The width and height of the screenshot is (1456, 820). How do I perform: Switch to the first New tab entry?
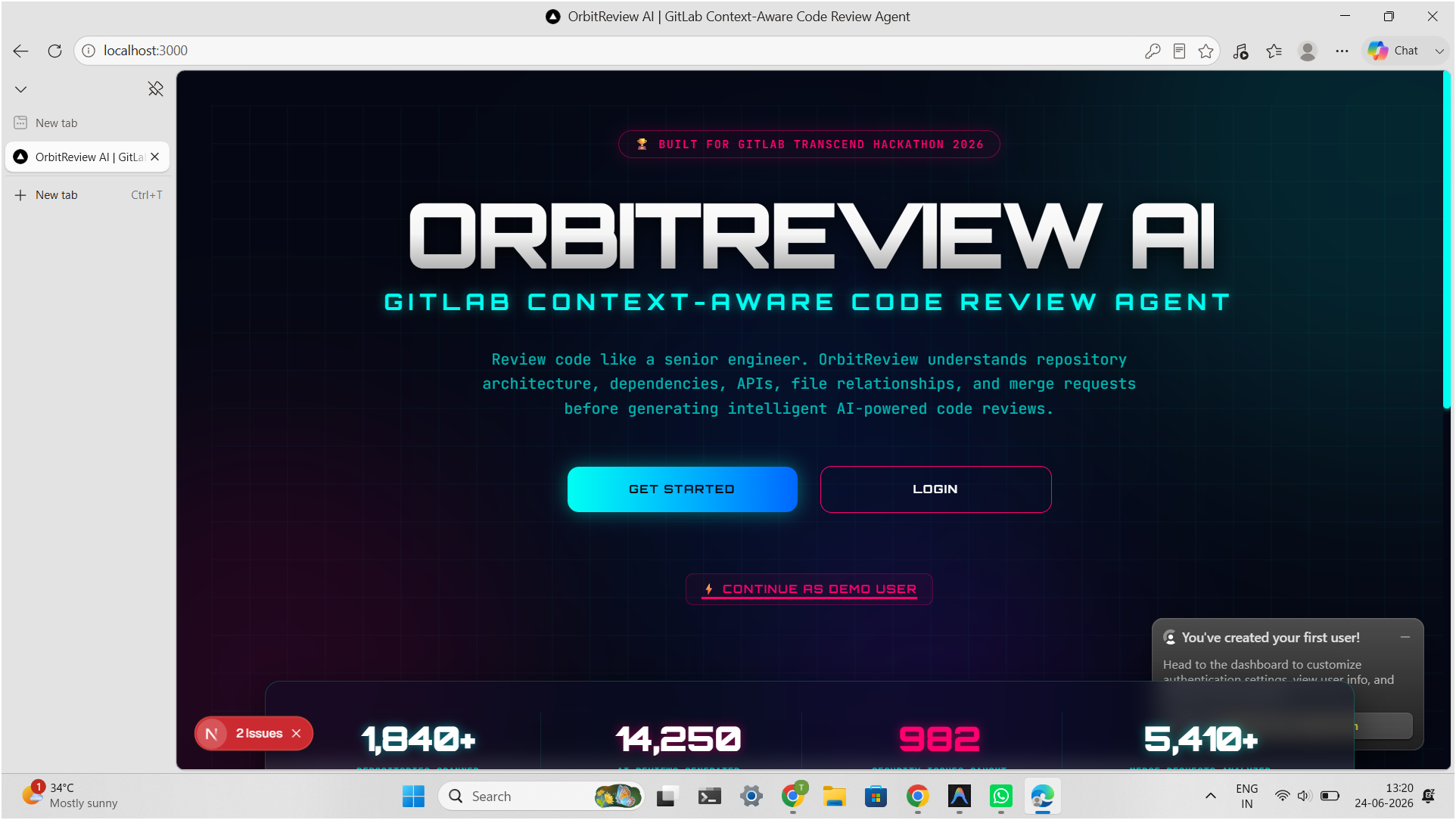point(88,123)
